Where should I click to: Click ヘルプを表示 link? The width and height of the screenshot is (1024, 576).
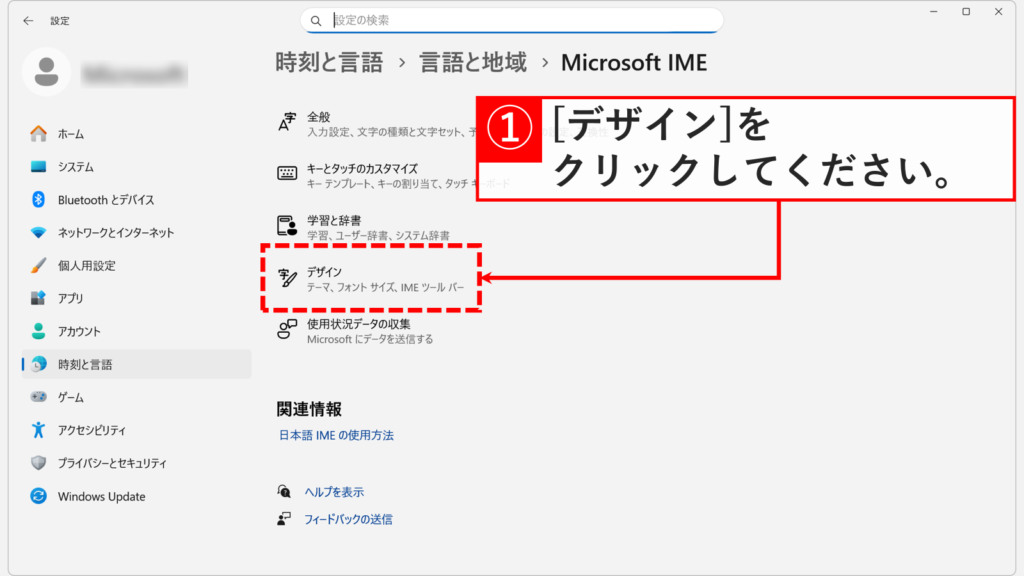(334, 492)
